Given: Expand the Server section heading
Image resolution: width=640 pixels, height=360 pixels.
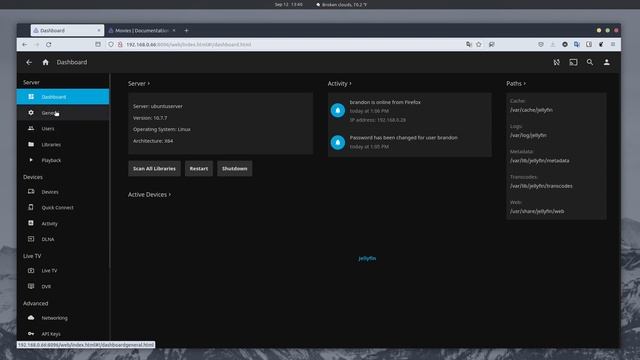Looking at the screenshot, I should pyautogui.click(x=139, y=83).
